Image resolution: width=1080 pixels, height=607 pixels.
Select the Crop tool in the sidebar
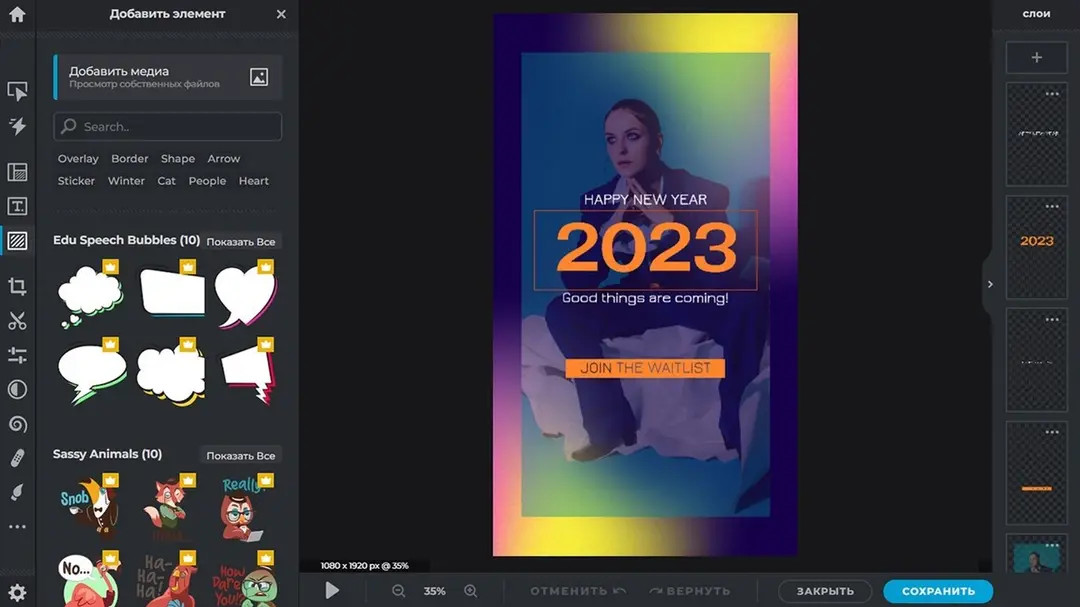pyautogui.click(x=17, y=287)
